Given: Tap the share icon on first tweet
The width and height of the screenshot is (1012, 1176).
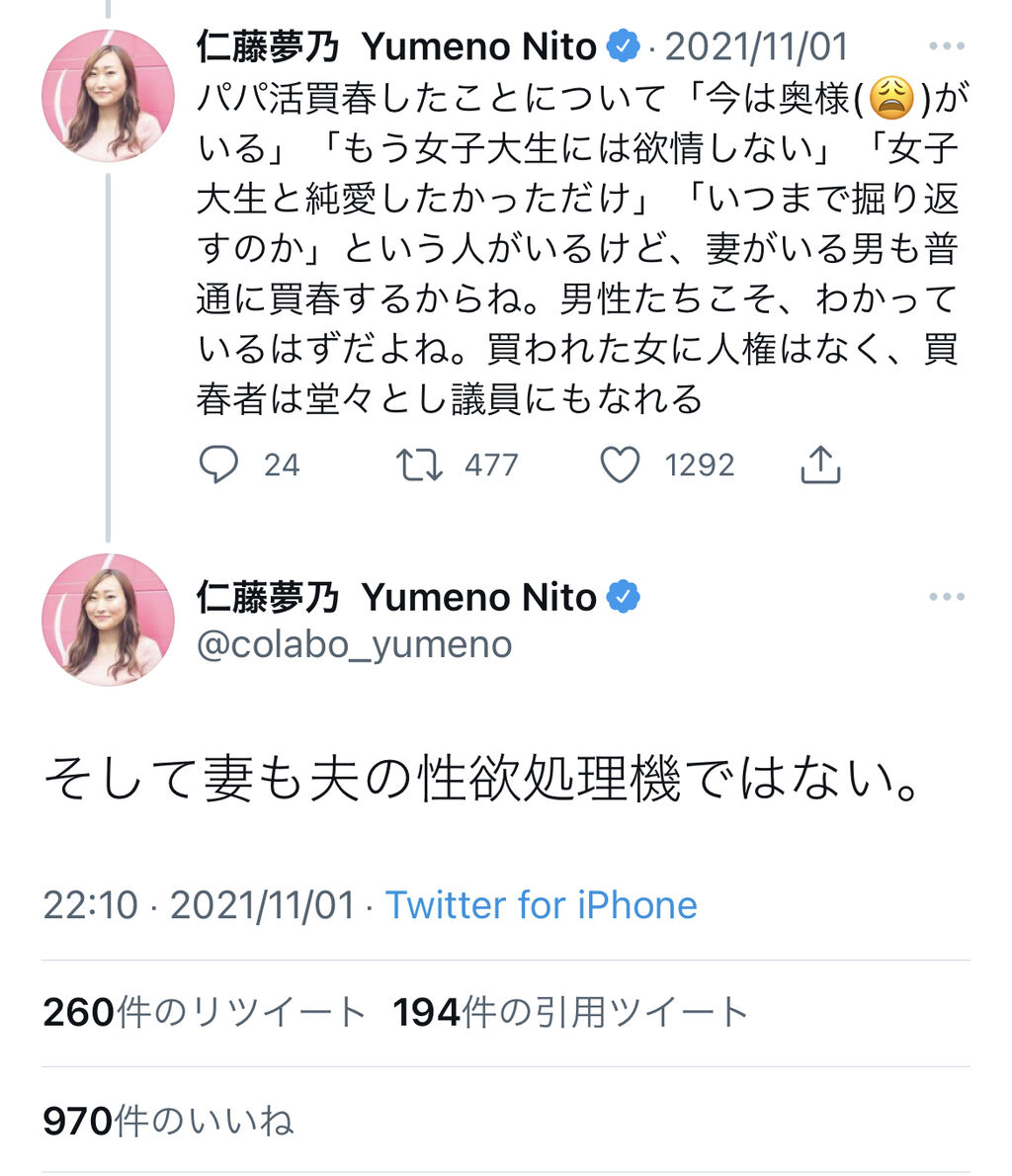Looking at the screenshot, I should 819,464.
